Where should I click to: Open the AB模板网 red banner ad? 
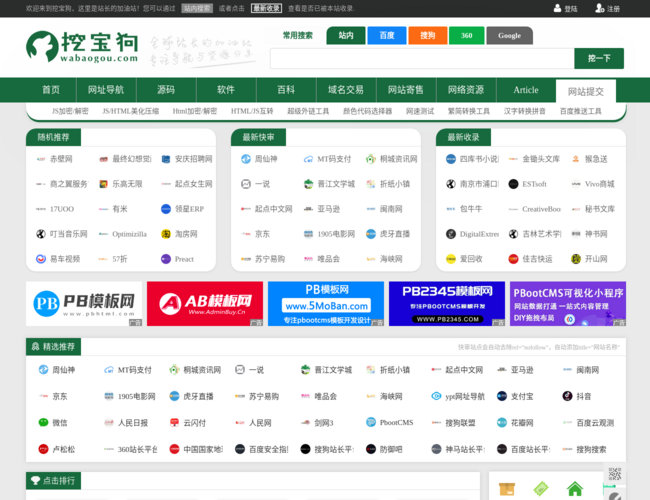click(205, 303)
